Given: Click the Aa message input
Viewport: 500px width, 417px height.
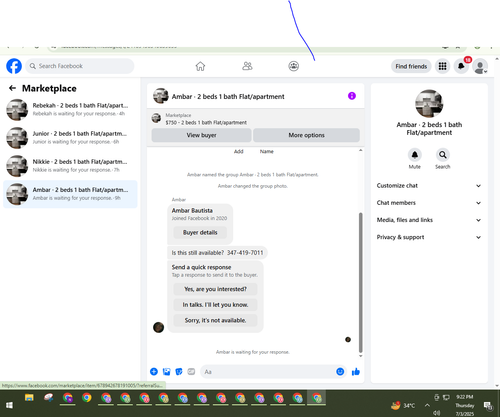Looking at the screenshot, I should (268, 372).
